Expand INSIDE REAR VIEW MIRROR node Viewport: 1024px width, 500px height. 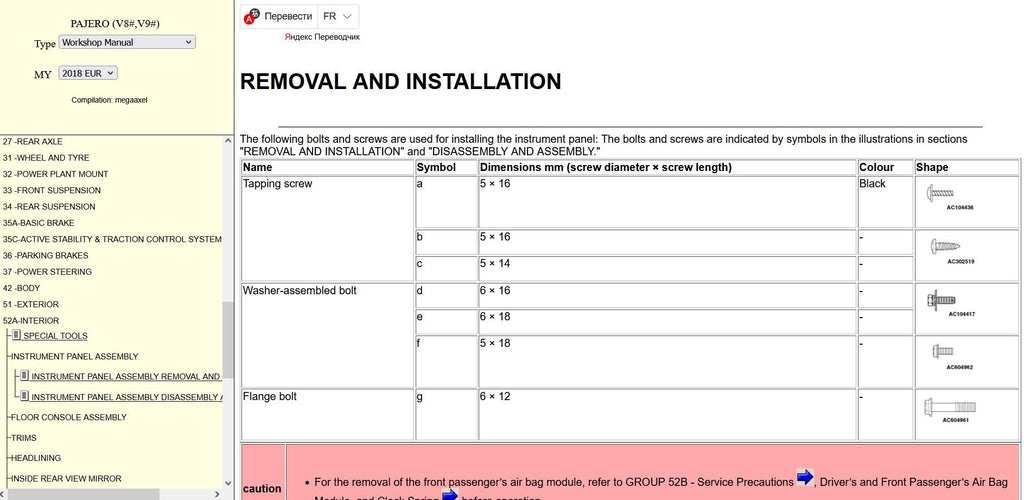tap(66, 479)
